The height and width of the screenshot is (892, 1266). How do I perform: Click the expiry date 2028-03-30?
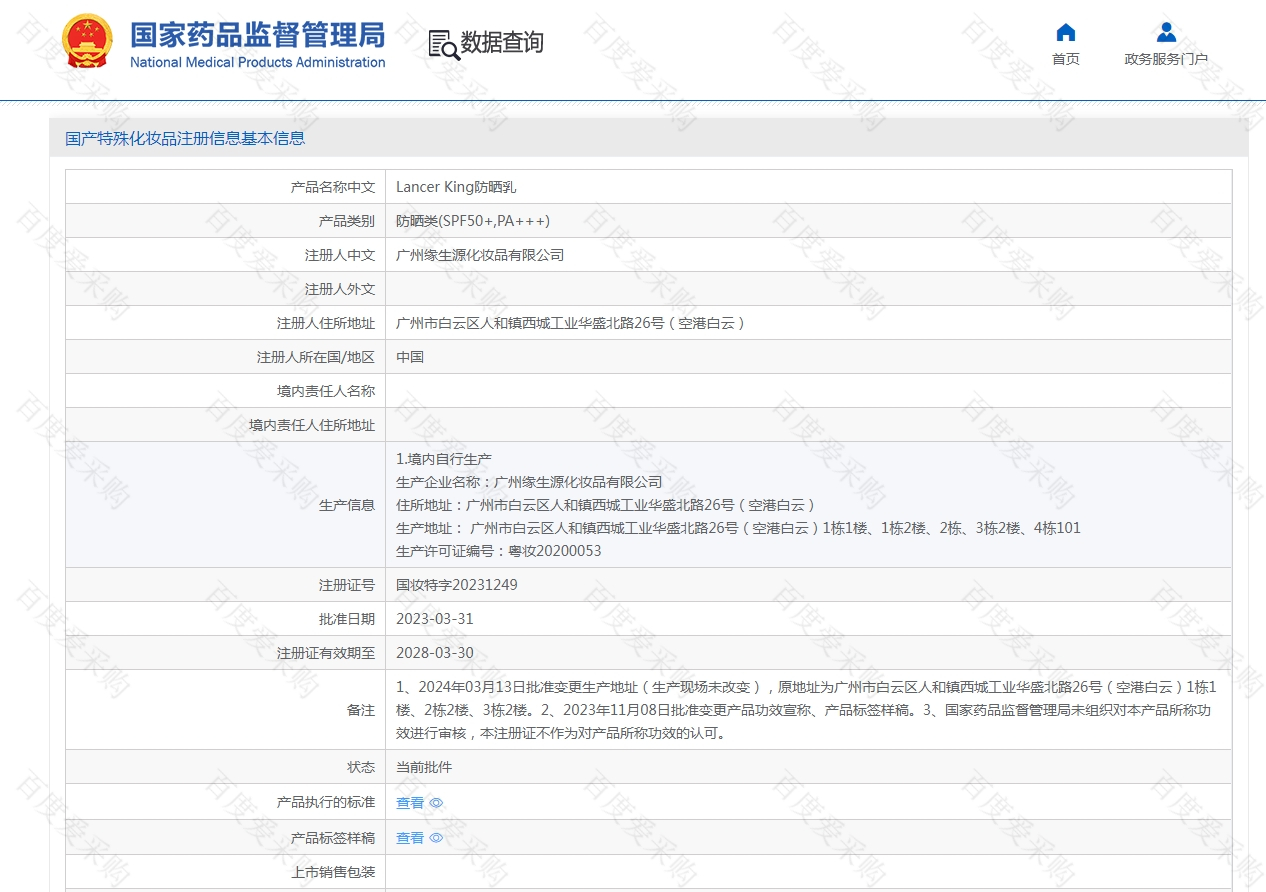click(x=435, y=653)
